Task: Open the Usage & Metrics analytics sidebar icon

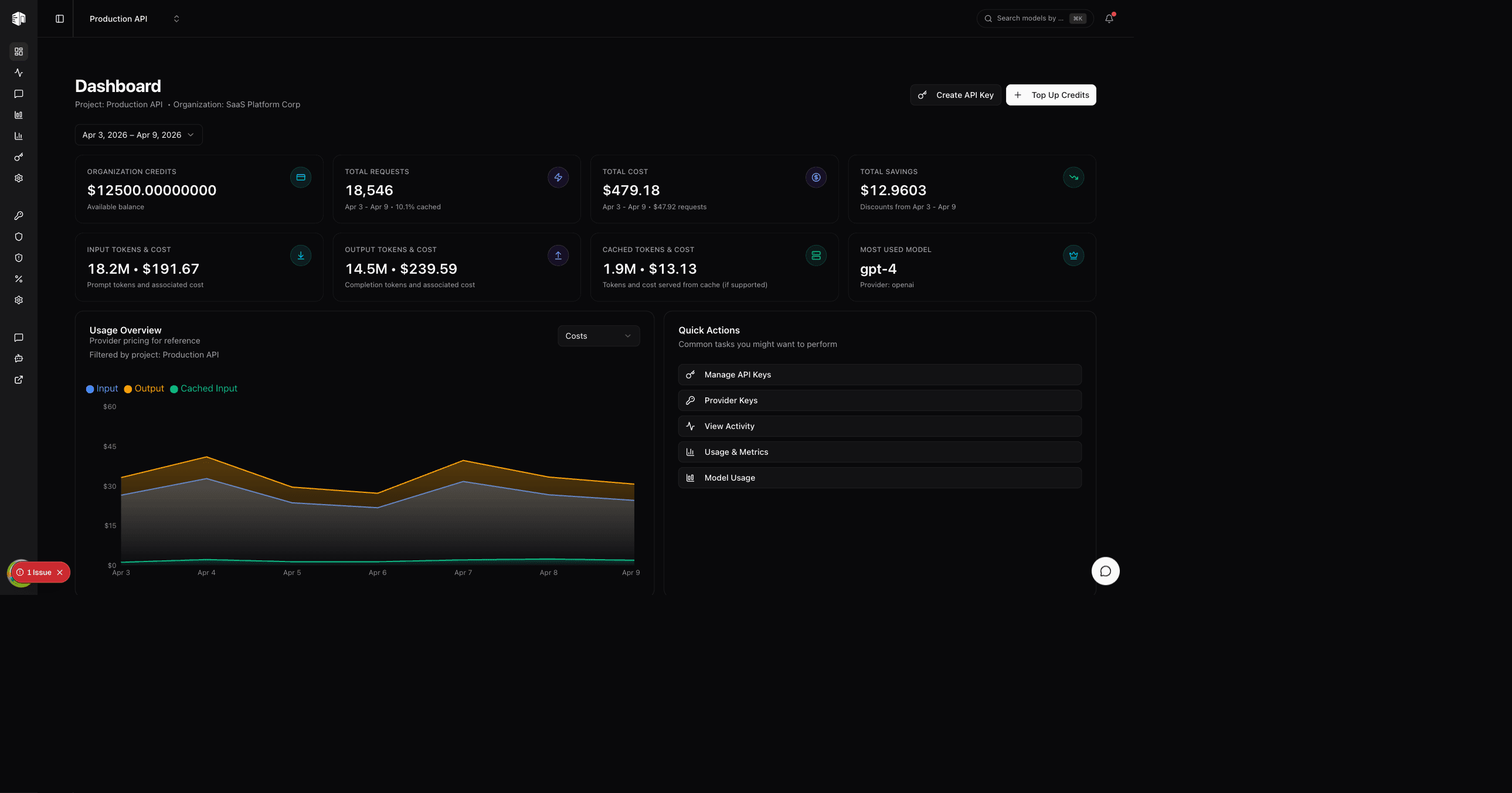Action: tap(18, 136)
